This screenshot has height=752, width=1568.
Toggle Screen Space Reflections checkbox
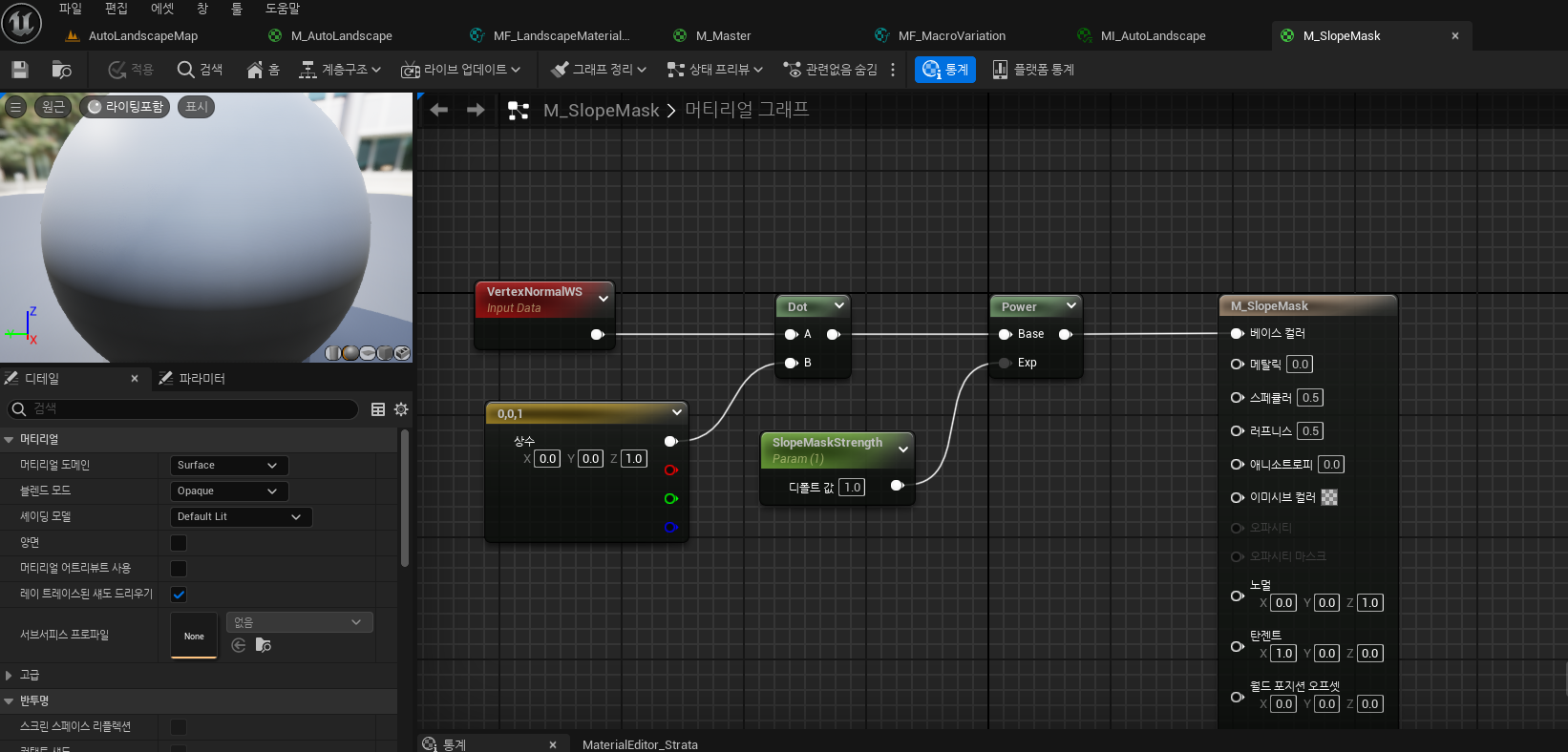click(179, 727)
